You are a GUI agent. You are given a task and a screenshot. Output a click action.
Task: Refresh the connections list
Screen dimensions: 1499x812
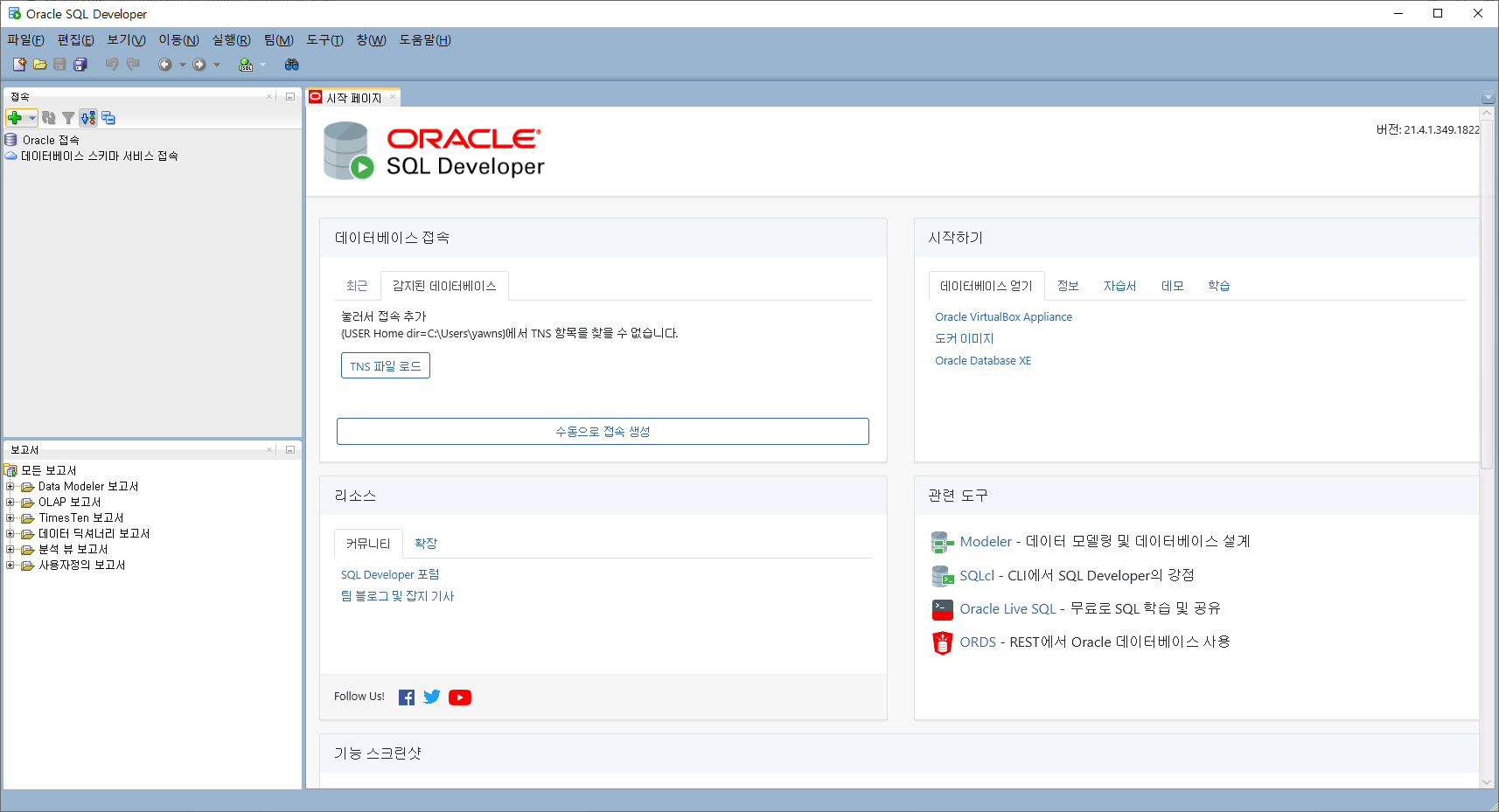pyautogui.click(x=49, y=118)
